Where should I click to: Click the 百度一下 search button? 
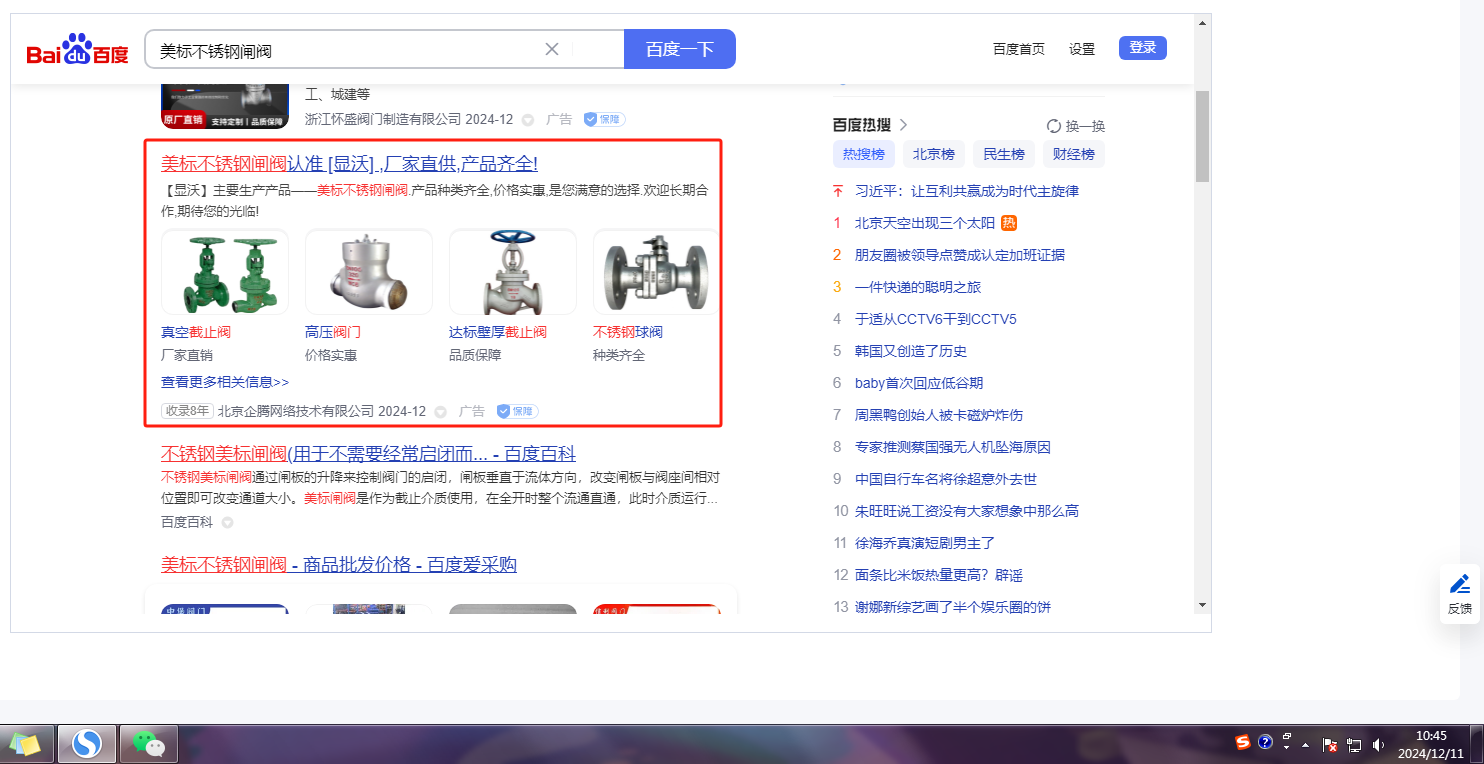click(680, 49)
